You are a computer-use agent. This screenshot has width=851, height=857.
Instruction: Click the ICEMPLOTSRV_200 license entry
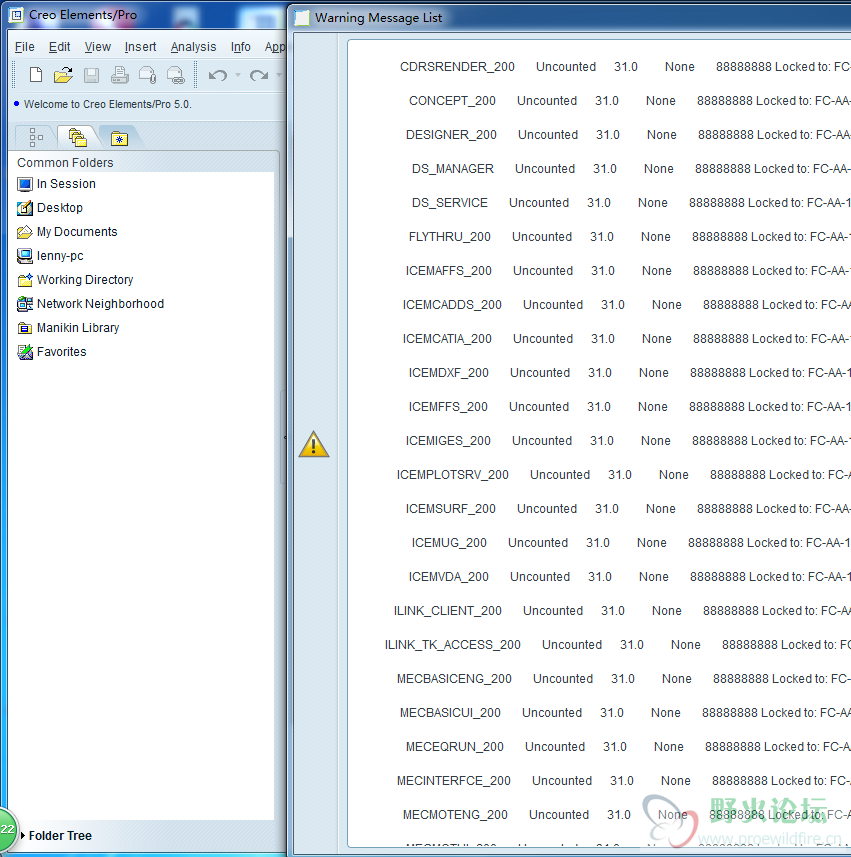click(x=453, y=475)
